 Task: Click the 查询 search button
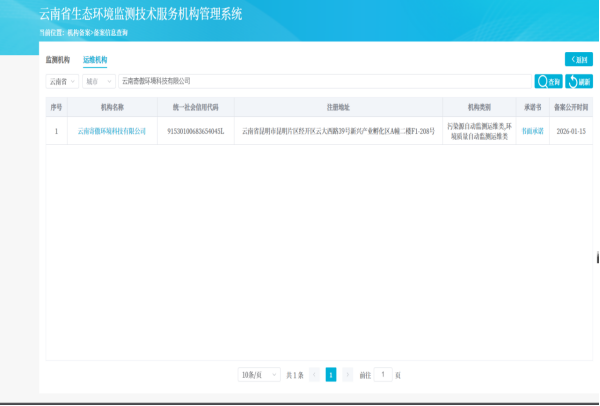tap(548, 81)
